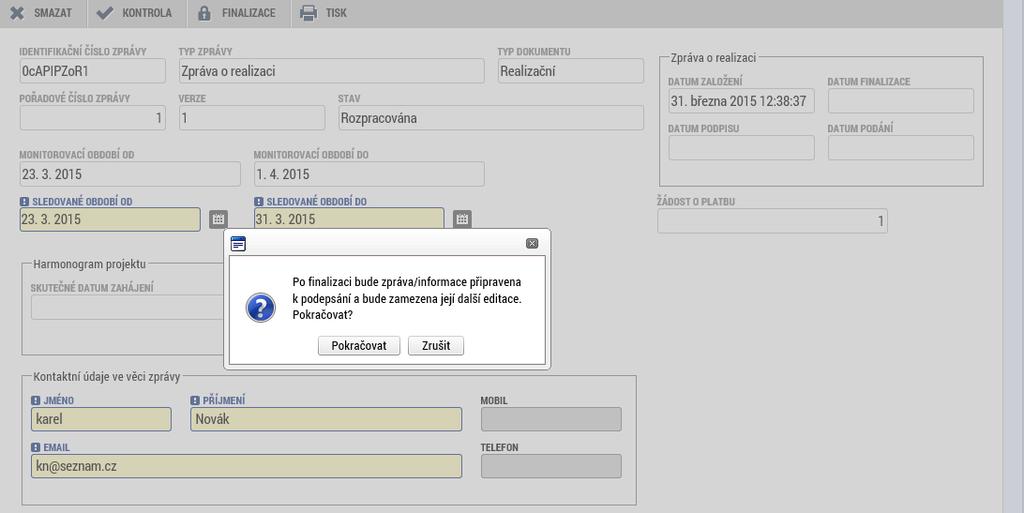
Task: Select the Kontrola toolbar label
Action: coord(147,12)
